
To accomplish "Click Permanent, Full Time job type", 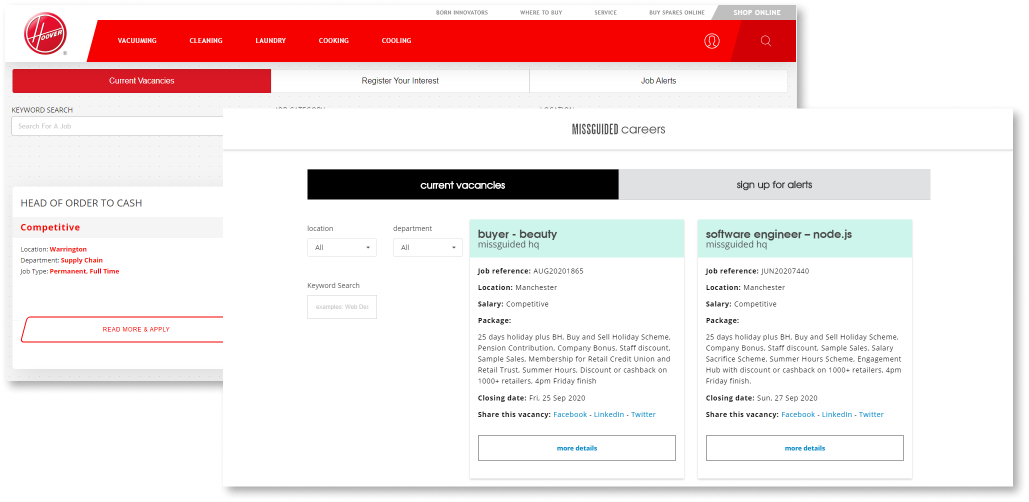I will coord(85,271).
